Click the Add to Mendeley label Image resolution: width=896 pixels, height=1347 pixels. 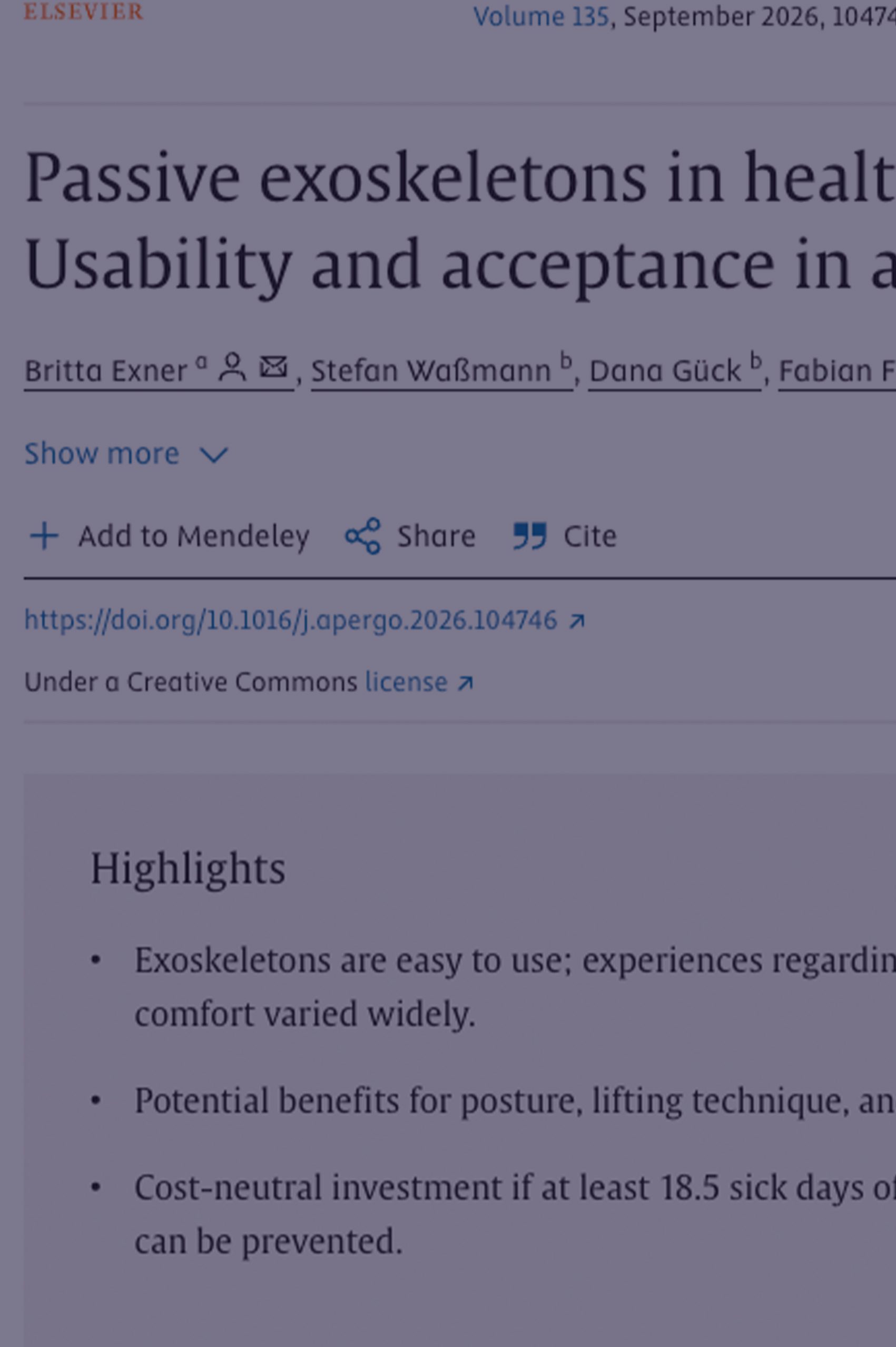(x=194, y=536)
